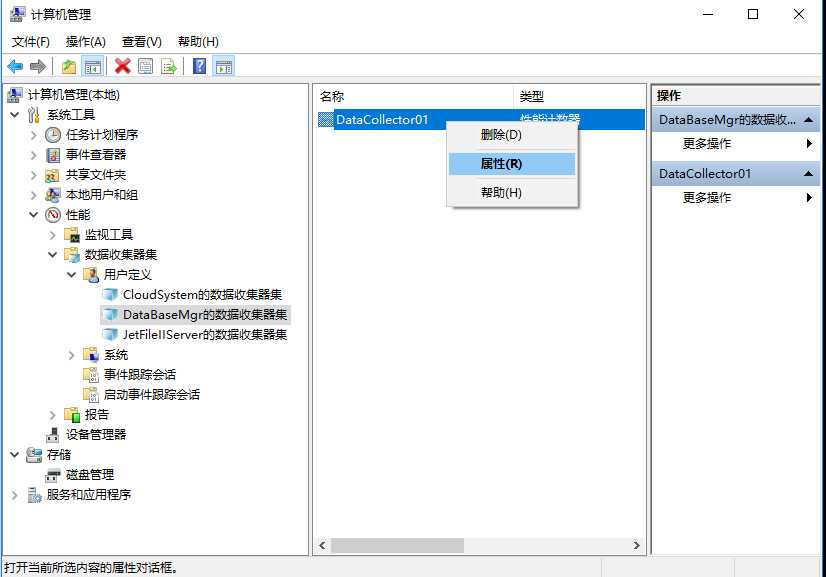The width and height of the screenshot is (826, 577).
Task: Collapse the 用户定义 node
Action: pyautogui.click(x=72, y=275)
